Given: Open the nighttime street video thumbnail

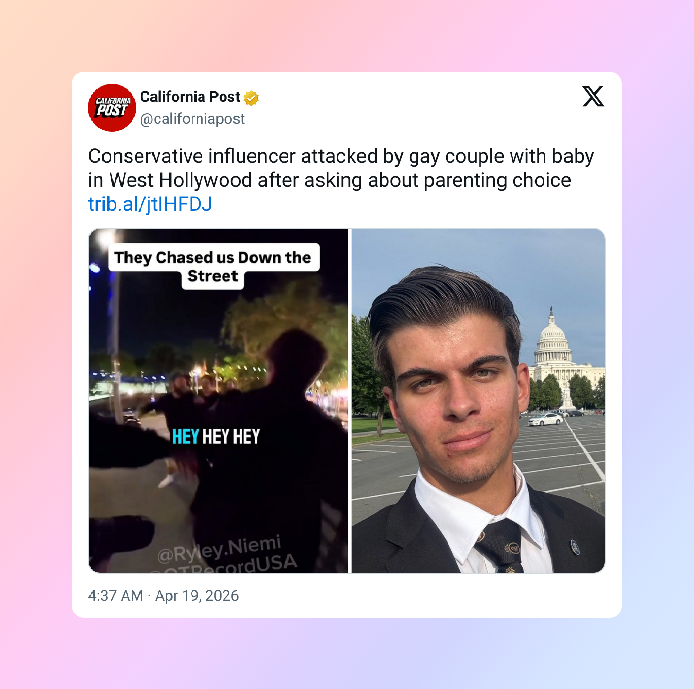Looking at the screenshot, I should coord(218,400).
